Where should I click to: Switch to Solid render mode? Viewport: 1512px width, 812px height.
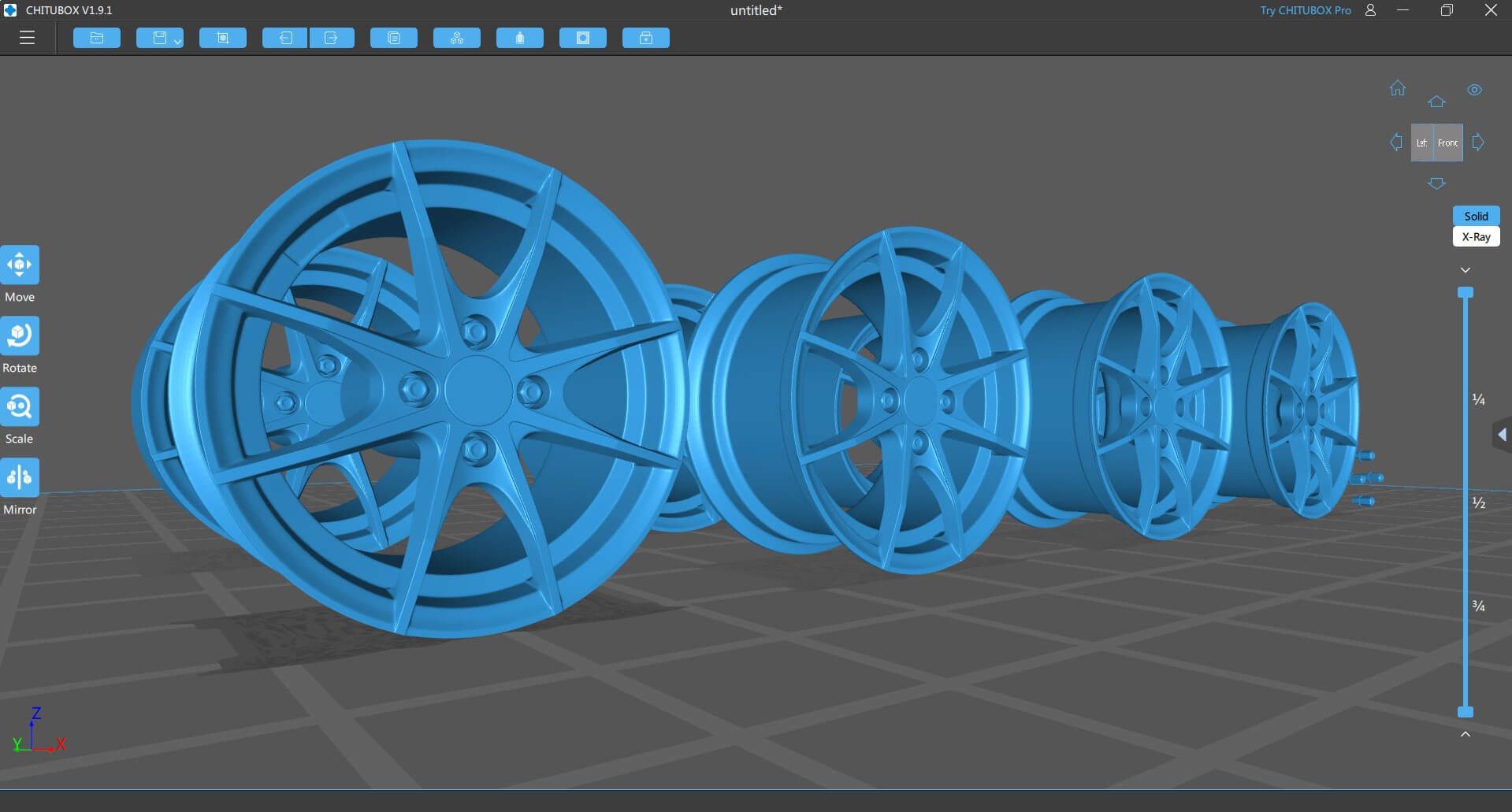coord(1476,216)
